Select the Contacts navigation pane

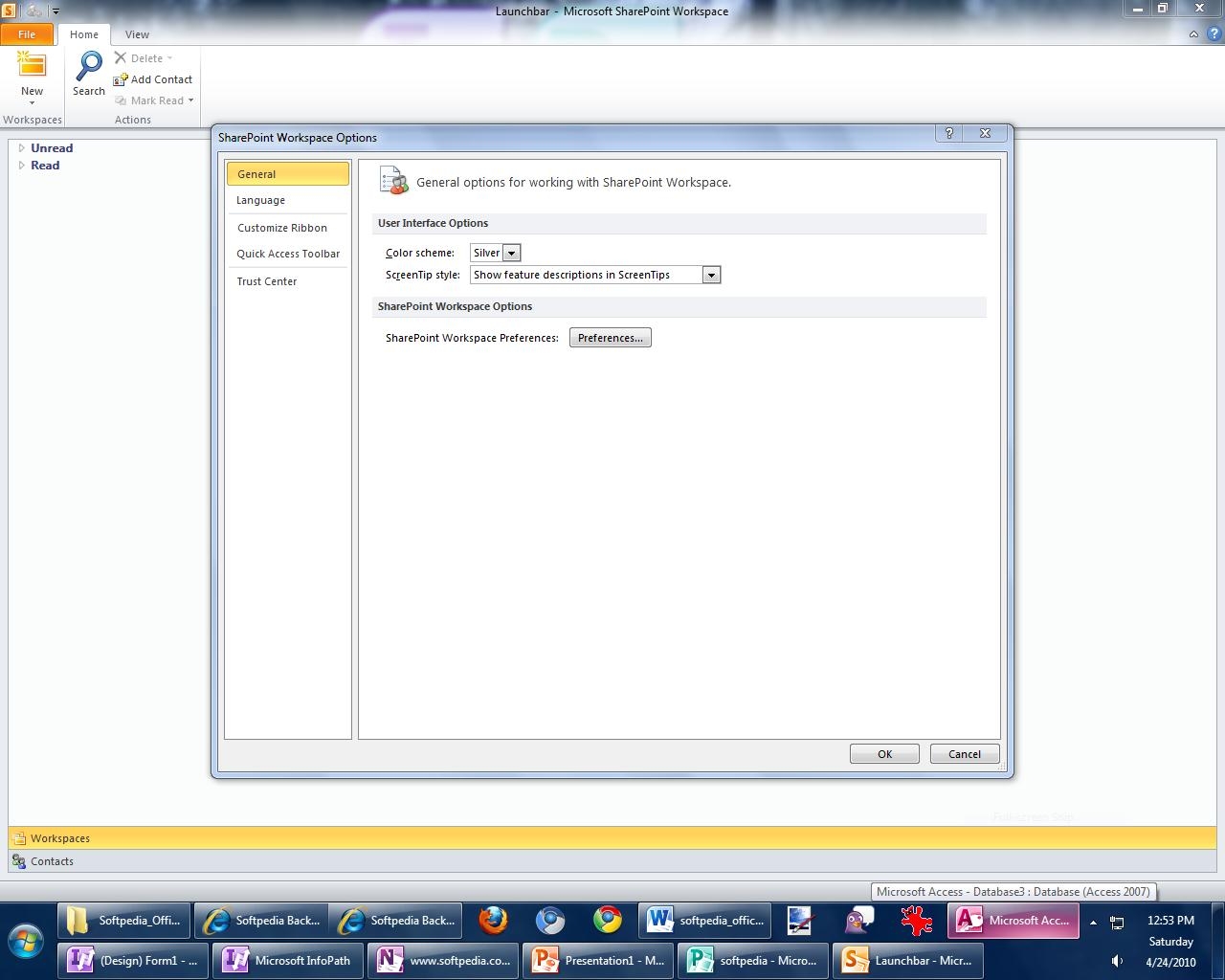pos(612,861)
